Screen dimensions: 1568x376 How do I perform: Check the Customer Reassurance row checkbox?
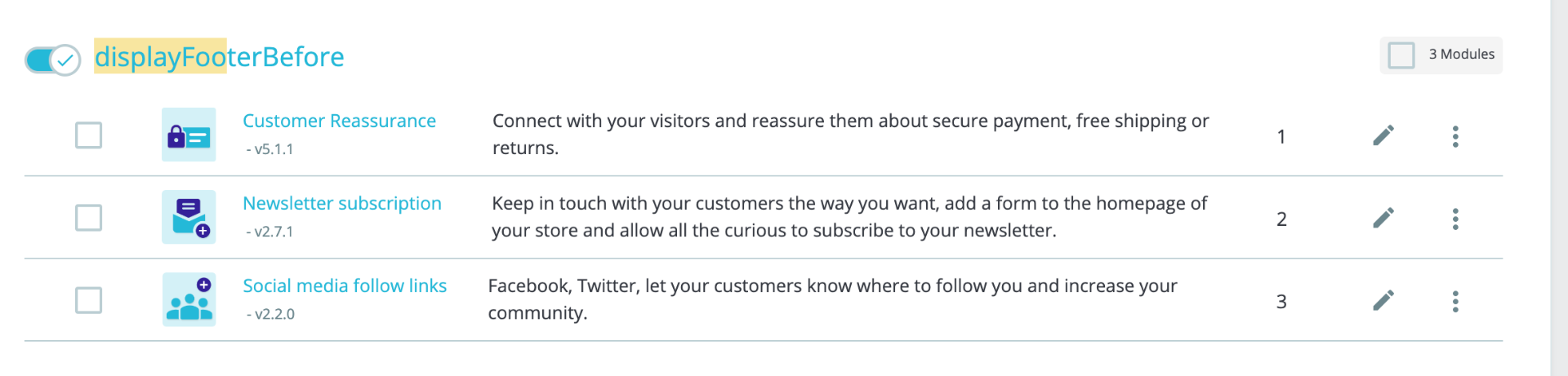pyautogui.click(x=88, y=135)
